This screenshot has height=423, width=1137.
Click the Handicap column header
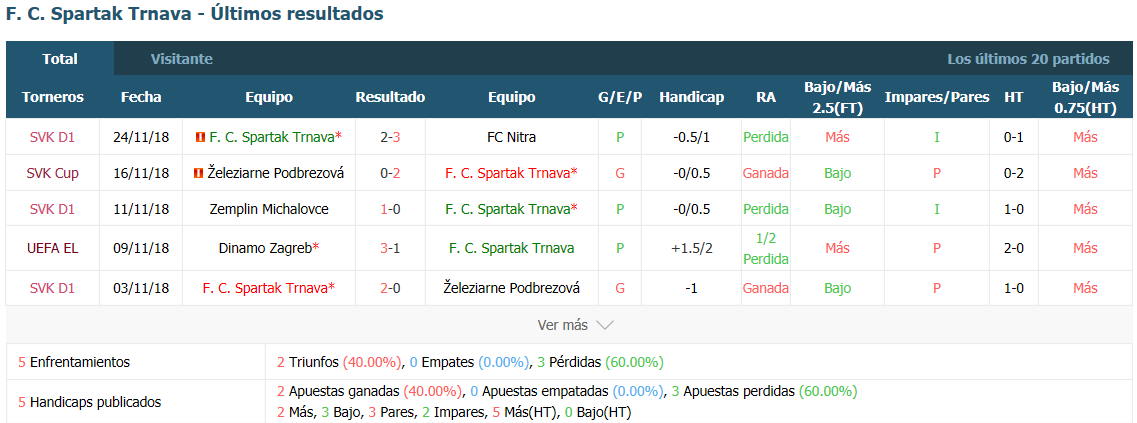click(691, 97)
